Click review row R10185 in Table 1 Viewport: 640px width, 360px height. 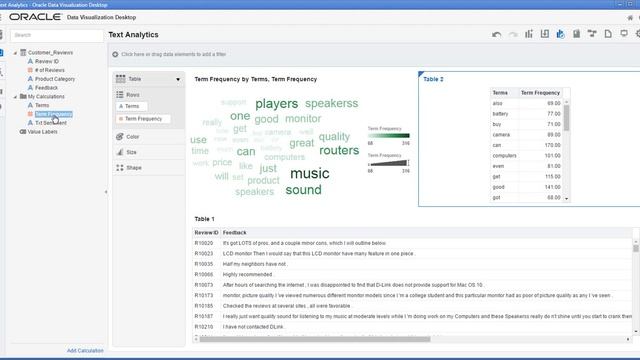(412, 306)
